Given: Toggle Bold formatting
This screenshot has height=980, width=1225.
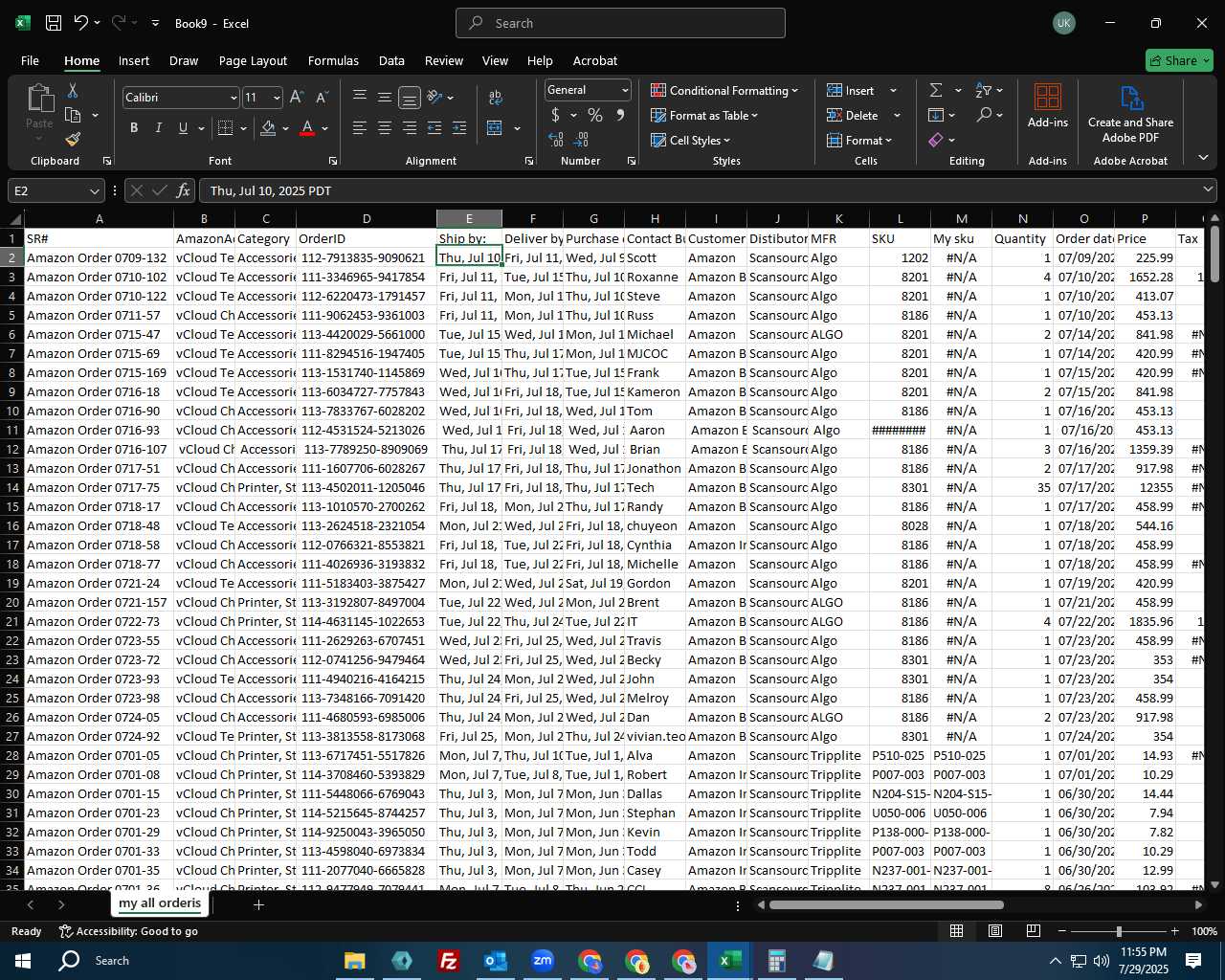Looking at the screenshot, I should click(134, 128).
